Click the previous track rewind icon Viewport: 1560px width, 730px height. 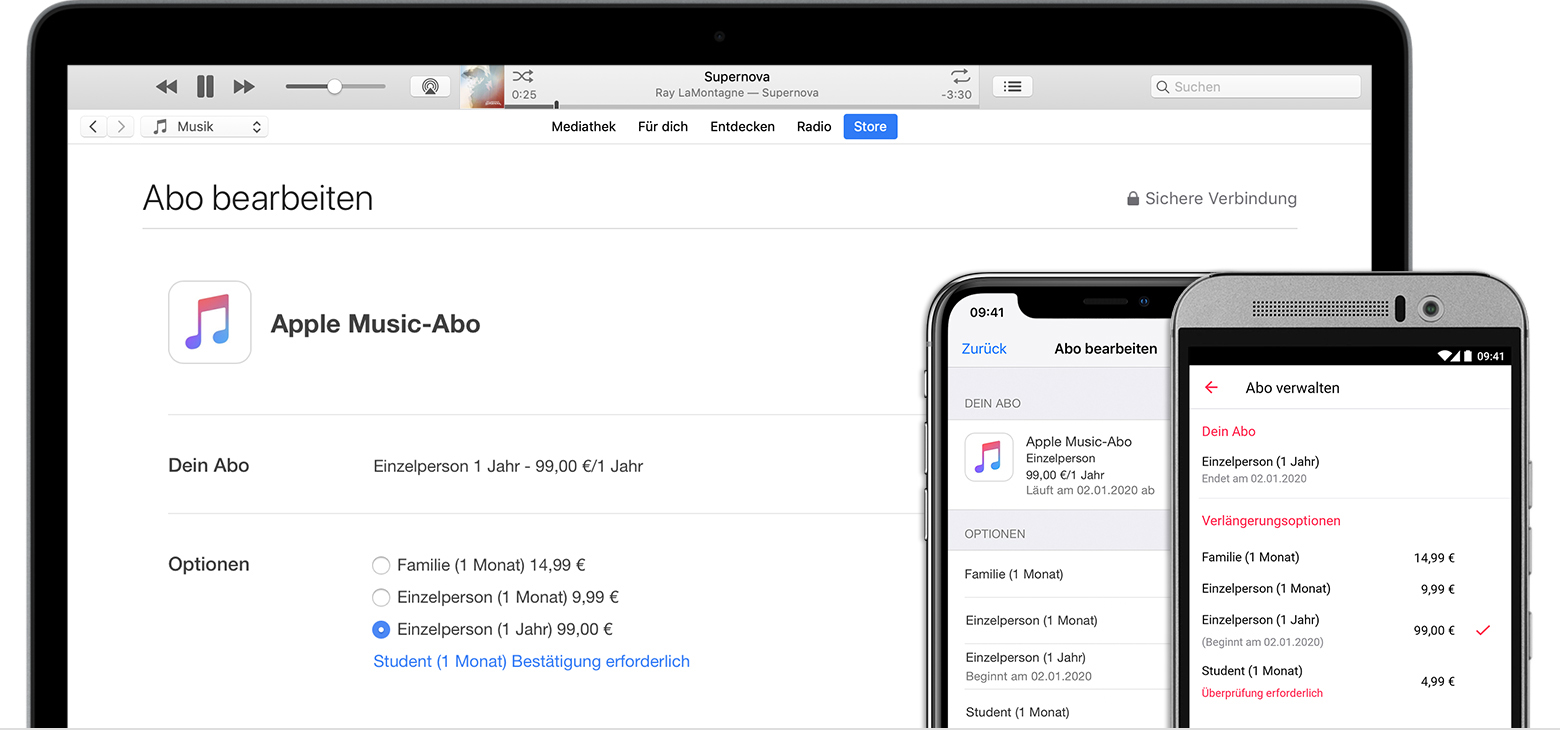(x=167, y=87)
